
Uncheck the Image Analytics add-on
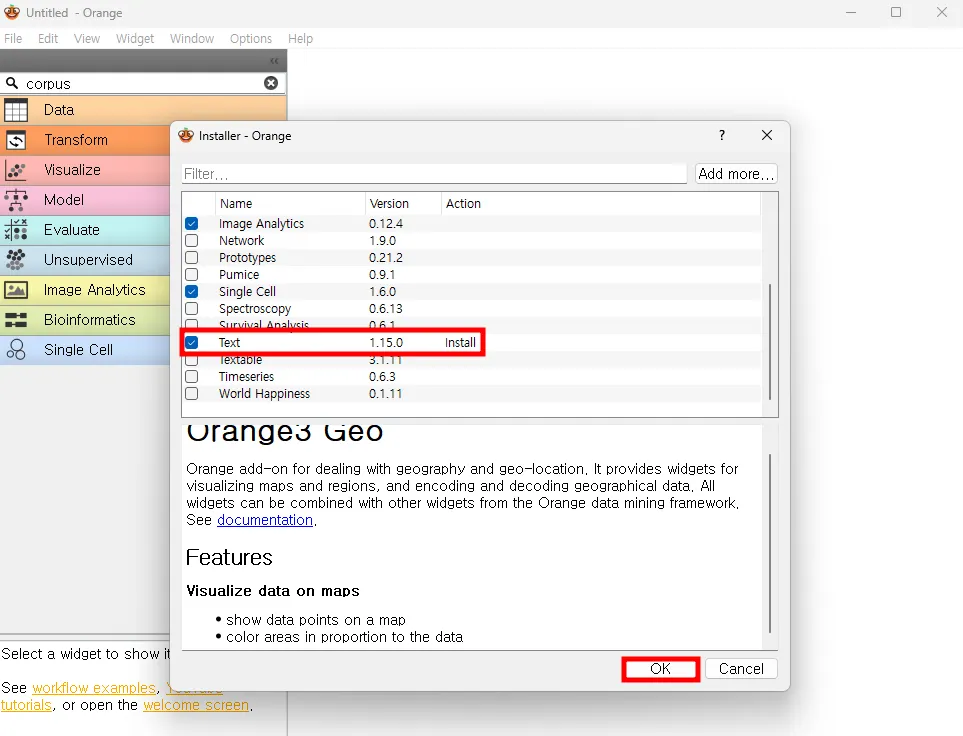click(192, 224)
